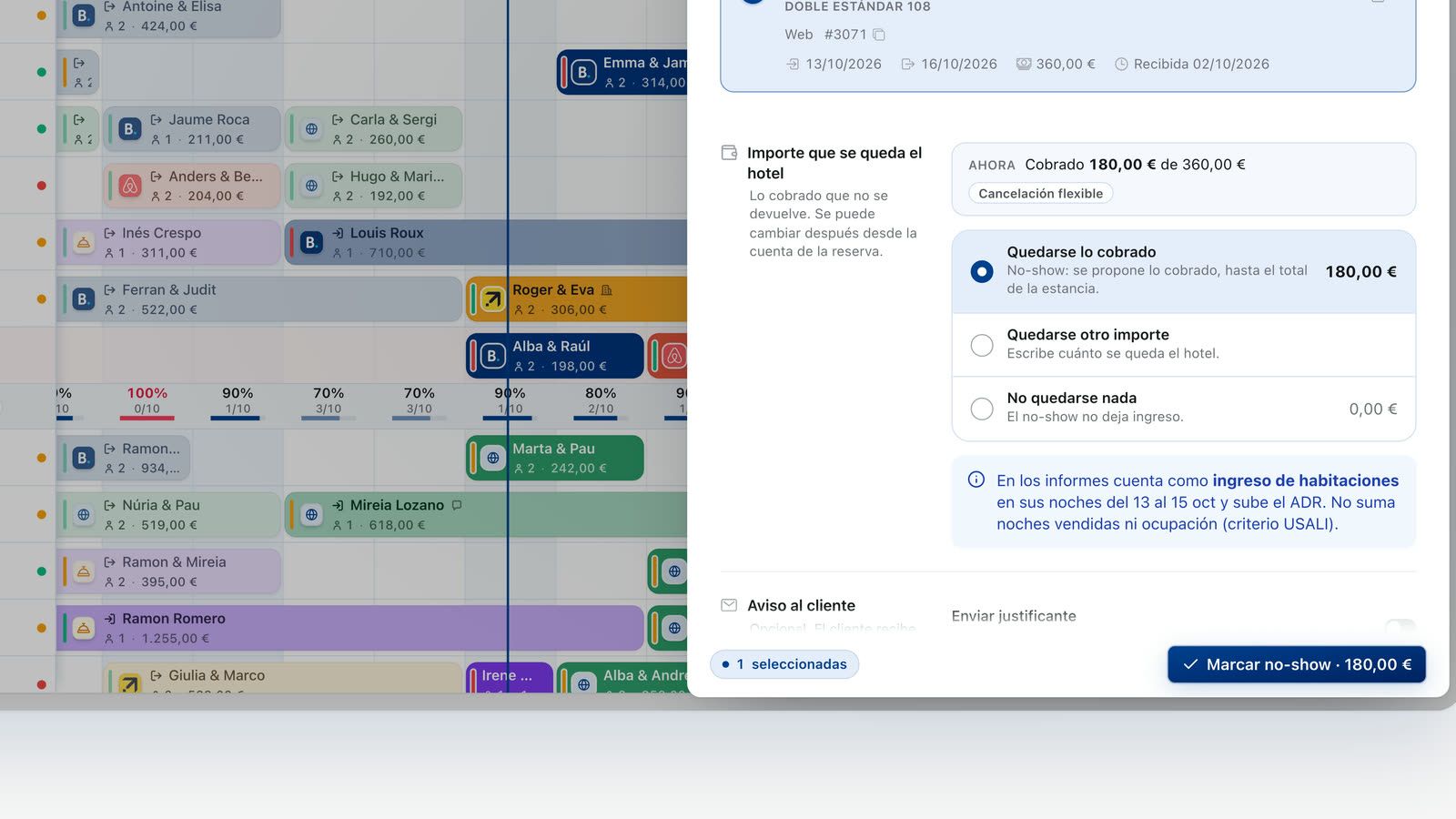This screenshot has height=819, width=1456.
Task: Open the Irene ... purple booking card
Action: point(510,677)
